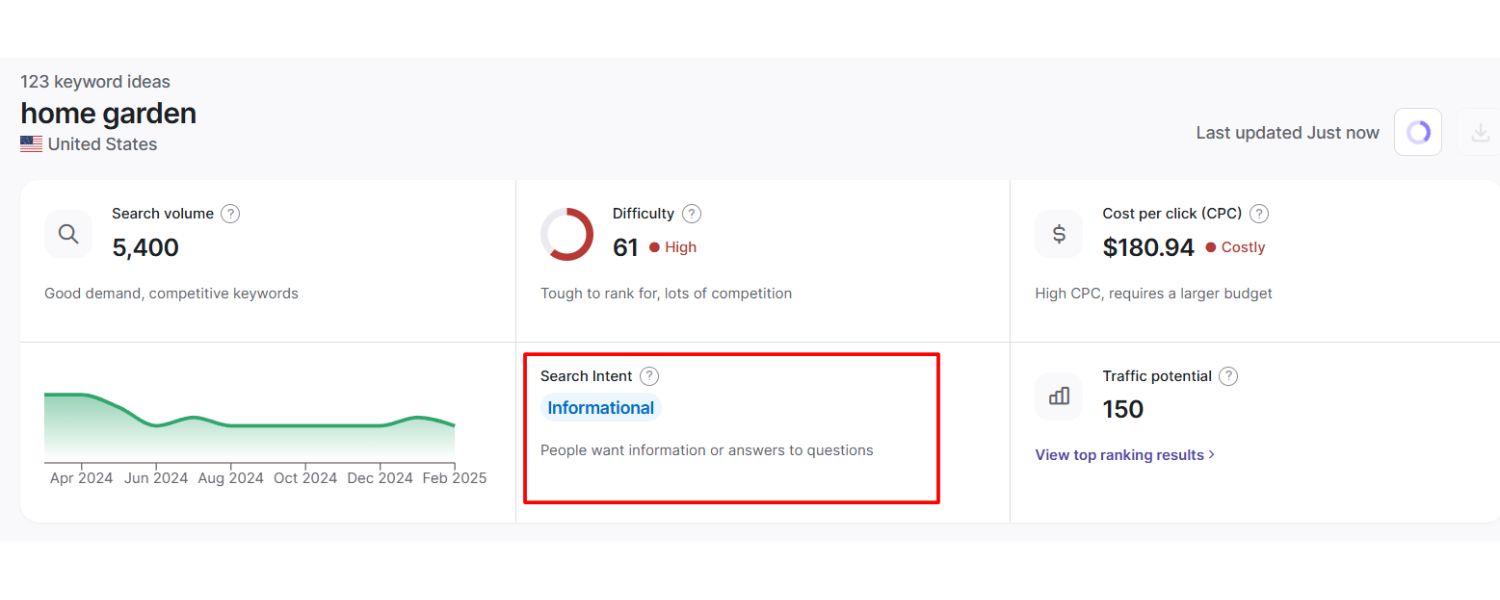The image size is (1500, 600).
Task: Click the search volume magnifier icon
Action: 68,234
